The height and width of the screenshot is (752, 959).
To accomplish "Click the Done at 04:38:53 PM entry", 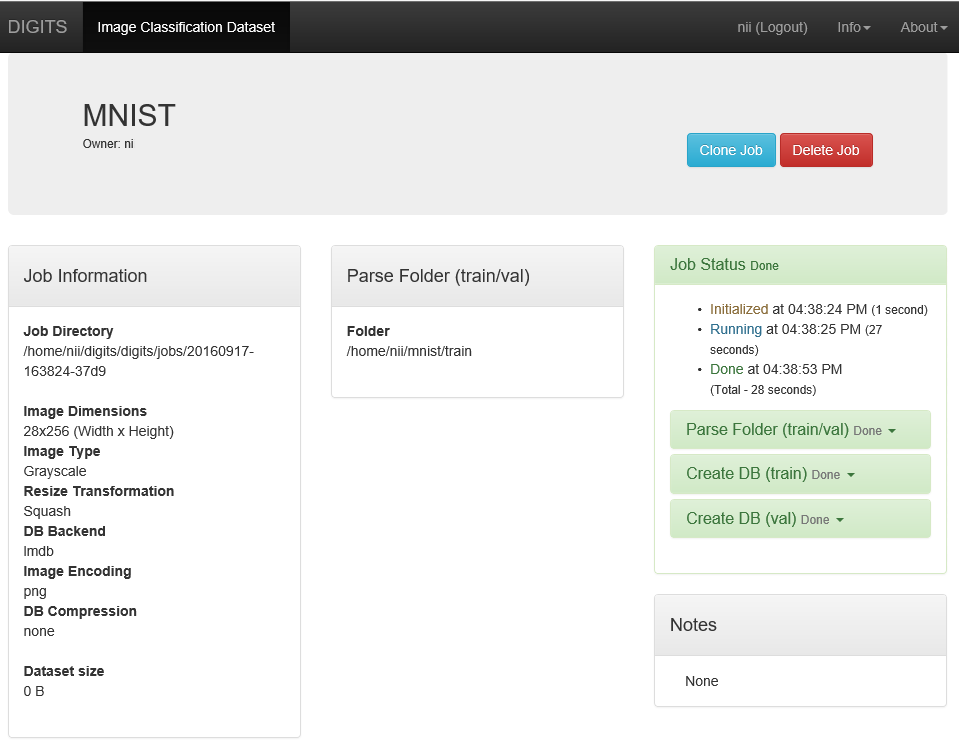I will coord(776,369).
